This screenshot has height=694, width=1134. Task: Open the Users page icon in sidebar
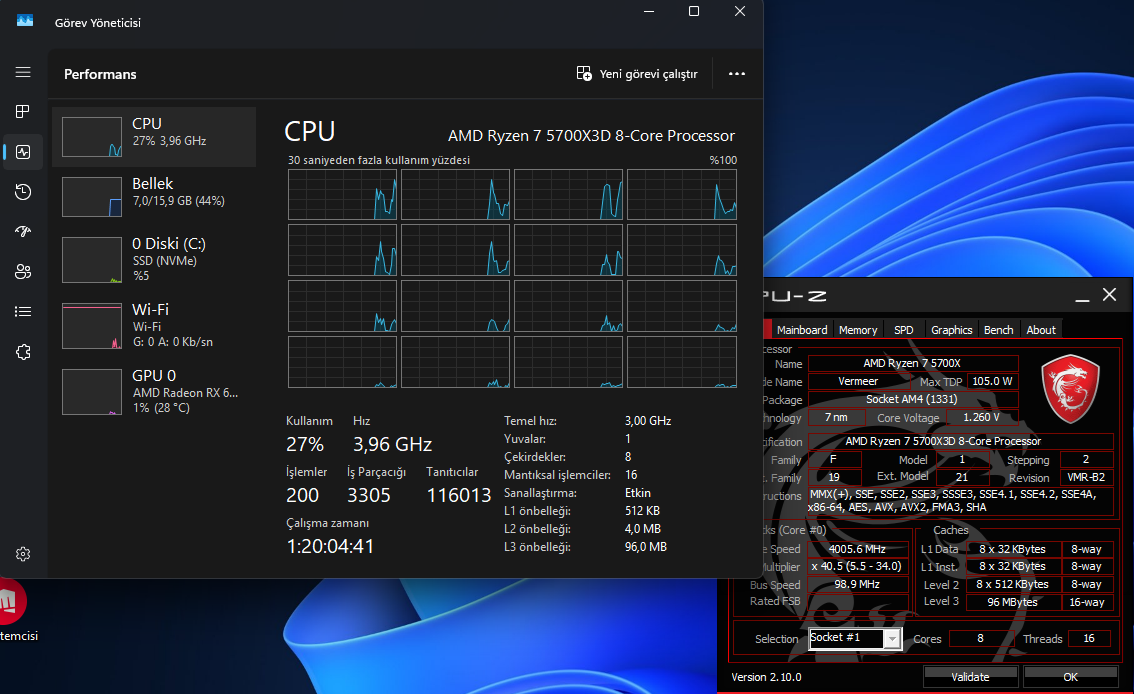23,272
